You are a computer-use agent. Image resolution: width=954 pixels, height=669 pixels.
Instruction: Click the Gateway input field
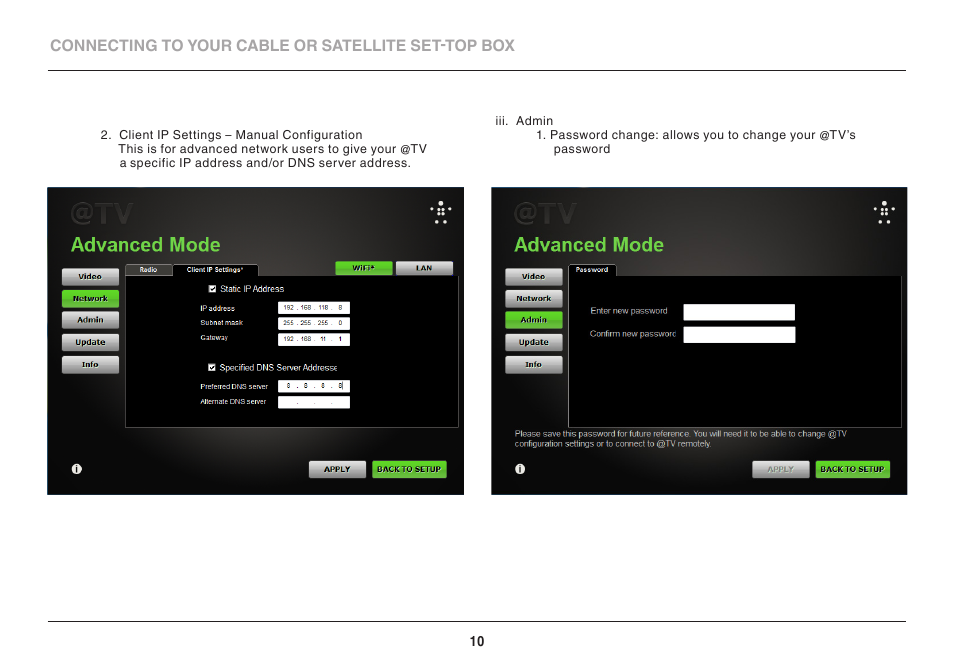[314, 339]
